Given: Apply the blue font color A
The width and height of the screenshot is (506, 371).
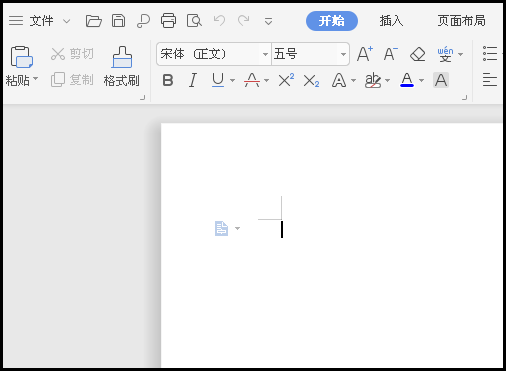Looking at the screenshot, I should (x=407, y=80).
